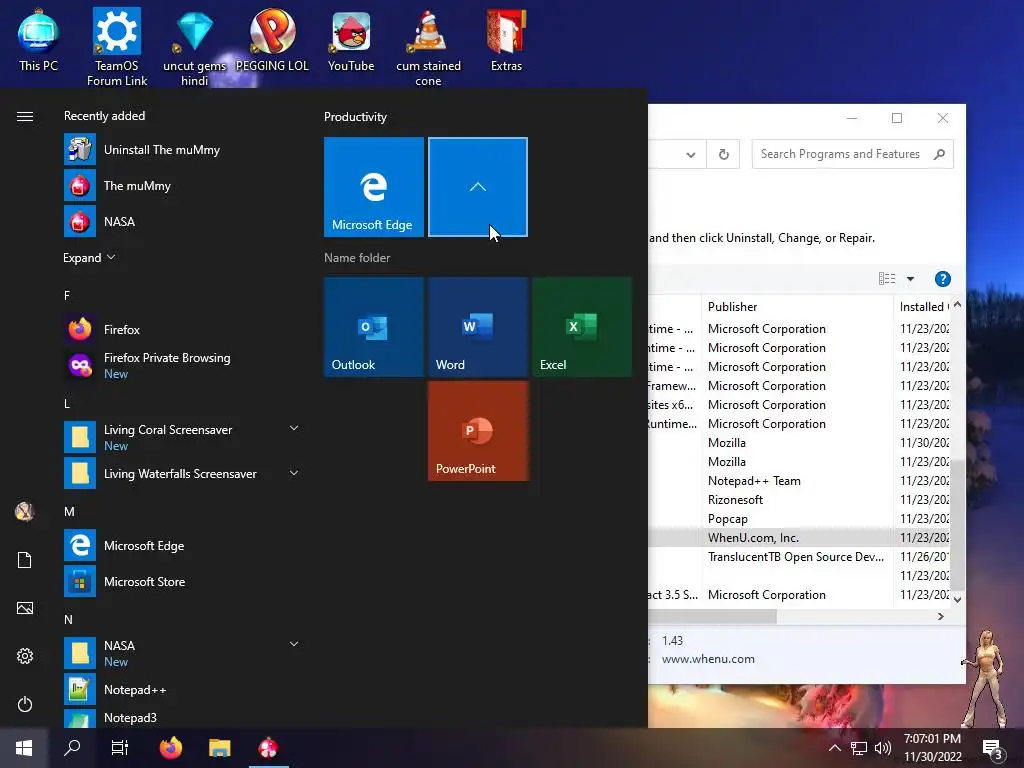
Task: Open the cone desktop shortcut
Action: (x=428, y=47)
